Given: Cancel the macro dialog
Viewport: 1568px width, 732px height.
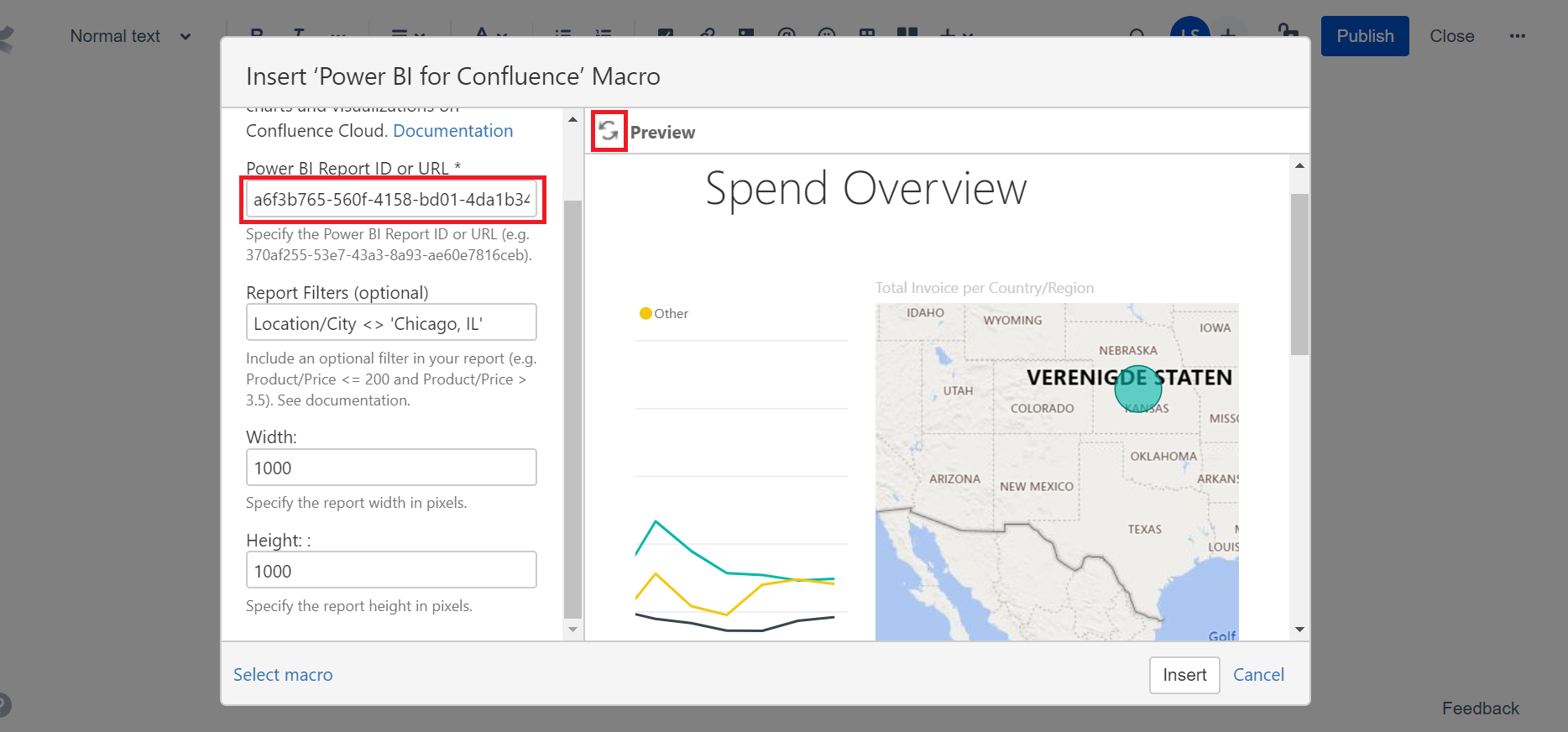Looking at the screenshot, I should 1258,675.
